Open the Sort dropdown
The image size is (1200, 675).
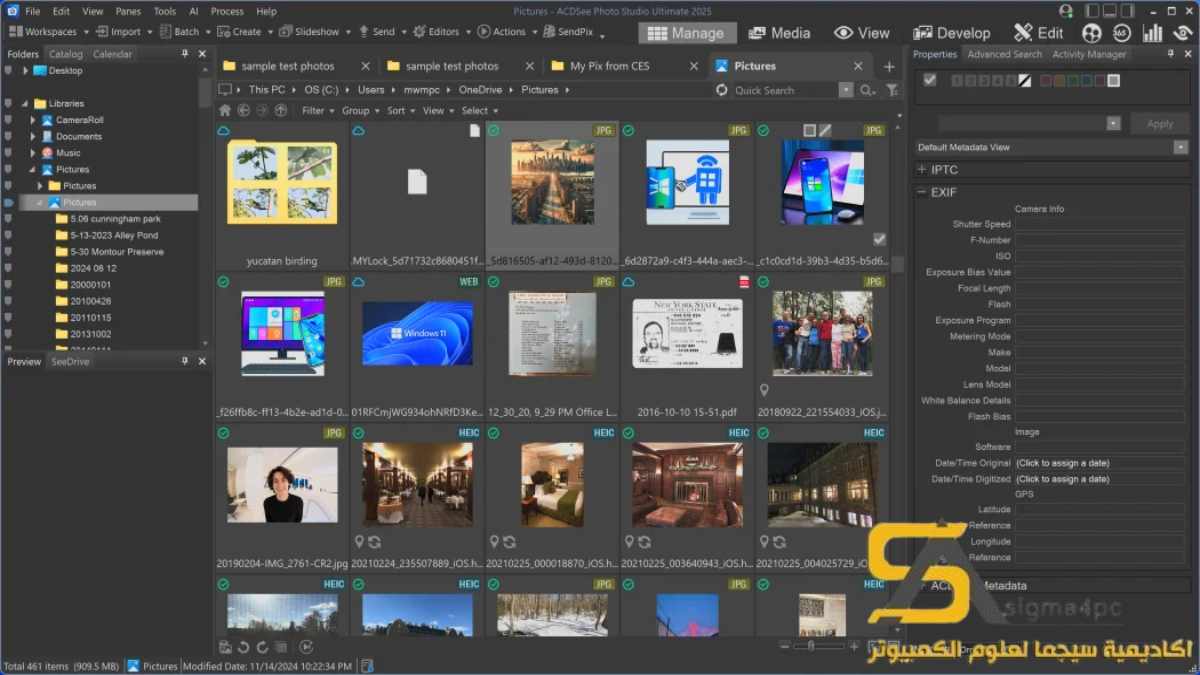(x=400, y=111)
